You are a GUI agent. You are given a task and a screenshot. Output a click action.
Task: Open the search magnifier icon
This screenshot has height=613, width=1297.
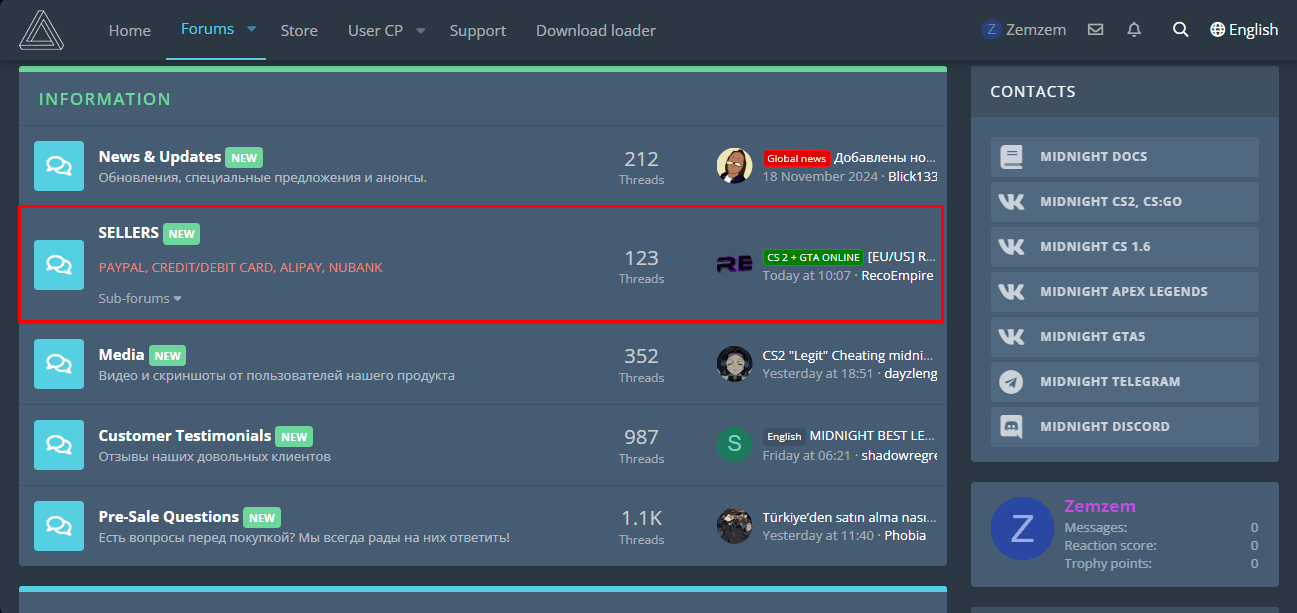[1181, 30]
